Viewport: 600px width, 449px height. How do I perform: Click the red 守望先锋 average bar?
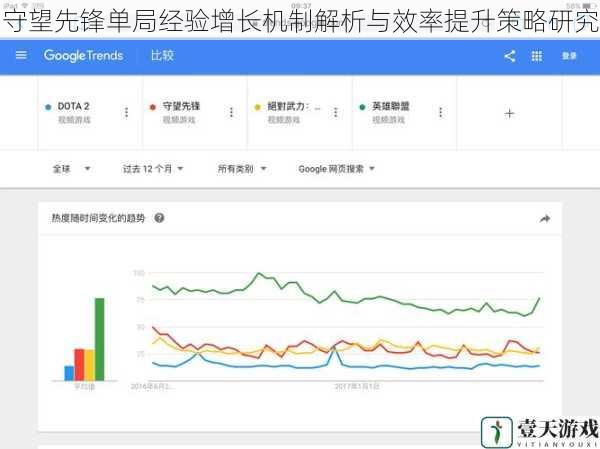tap(79, 365)
